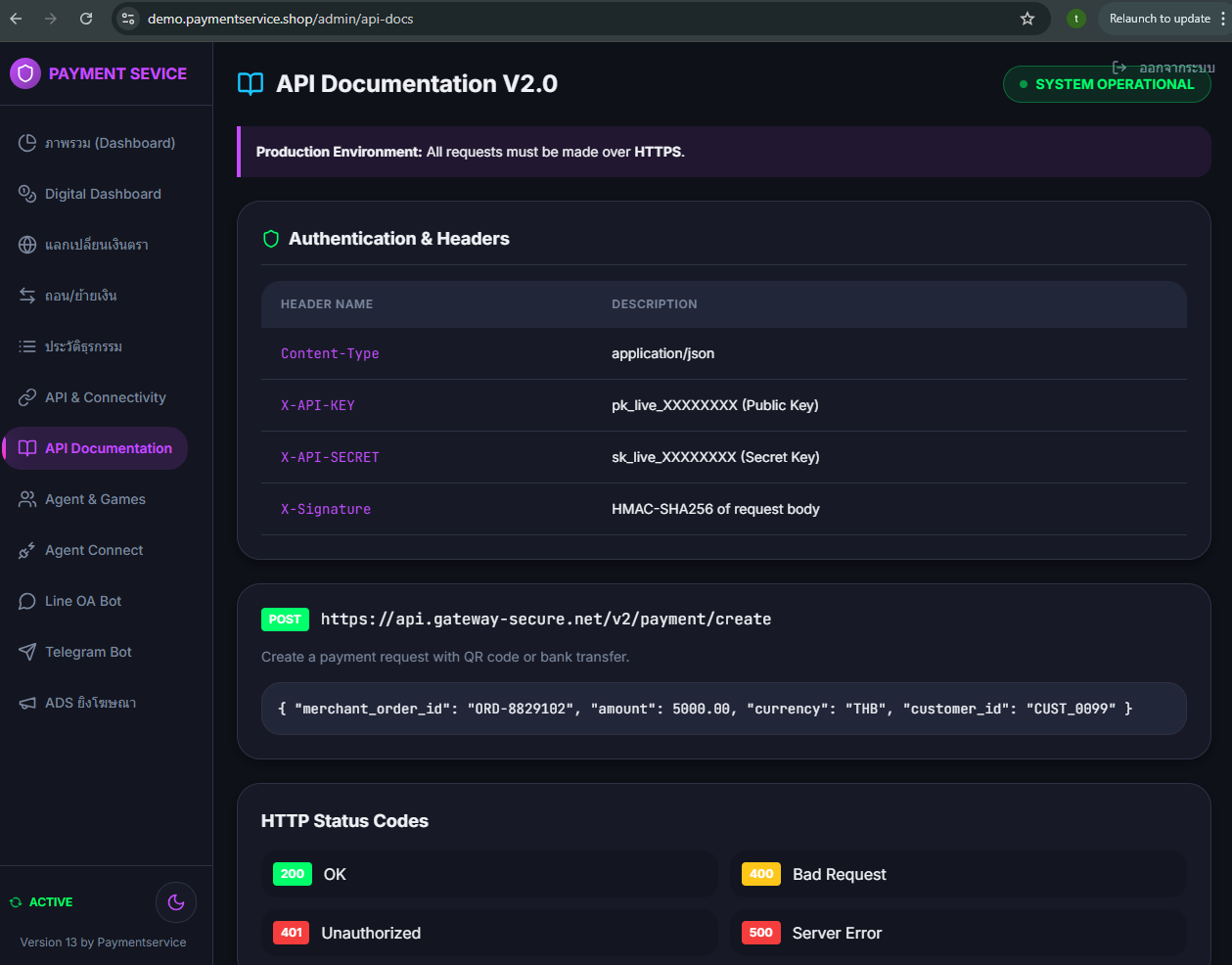Click the Line OA Bot chat bubble icon
This screenshot has width=1232, height=965.
pyautogui.click(x=27, y=601)
